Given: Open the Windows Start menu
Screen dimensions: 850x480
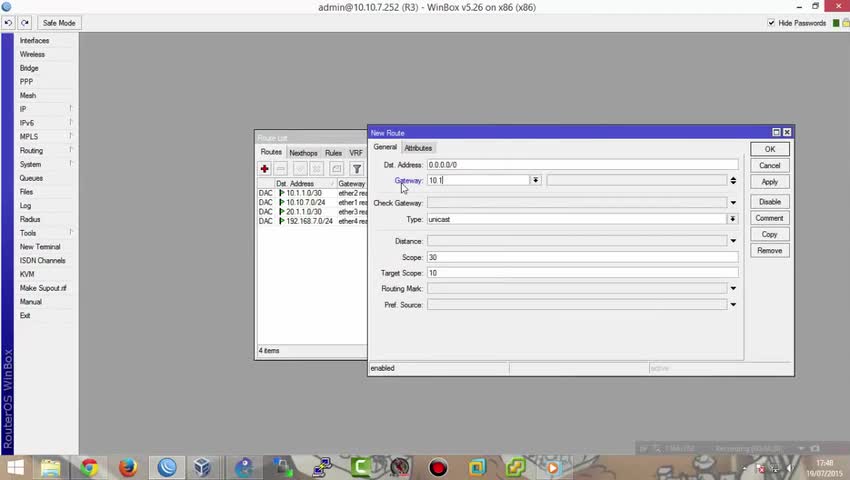Looking at the screenshot, I should pyautogui.click(x=15, y=467).
